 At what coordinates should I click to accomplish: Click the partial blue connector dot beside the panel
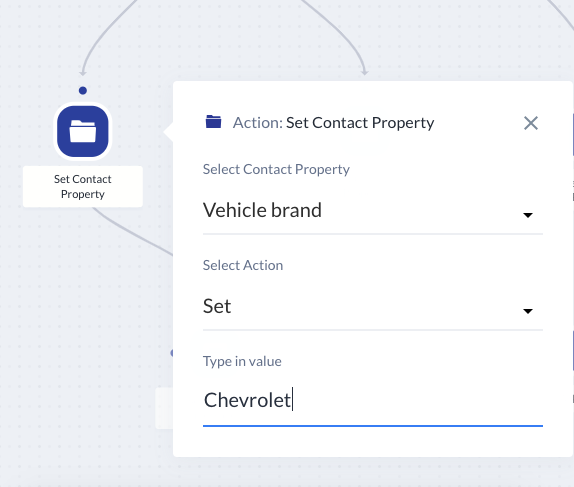[x=172, y=353]
